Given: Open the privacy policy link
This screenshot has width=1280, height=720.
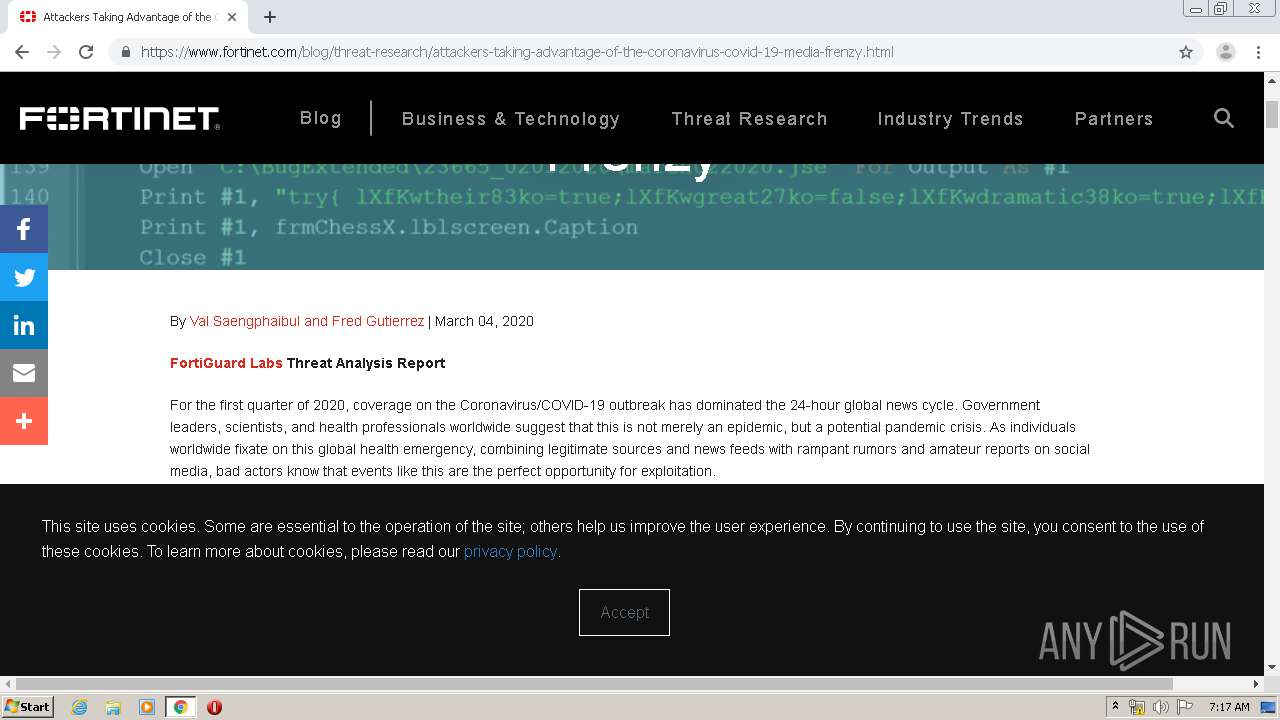Looking at the screenshot, I should click(510, 551).
